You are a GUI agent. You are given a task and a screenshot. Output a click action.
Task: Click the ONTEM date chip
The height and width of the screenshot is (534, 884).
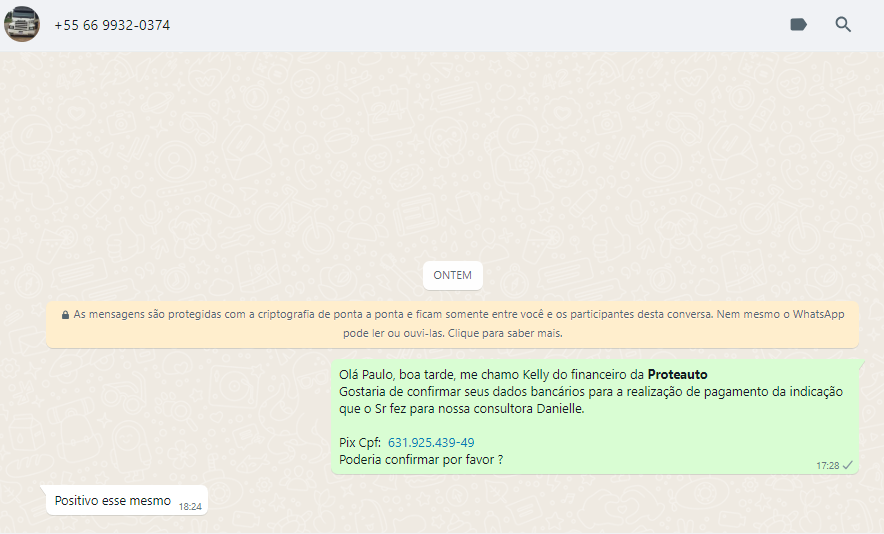coord(453,276)
